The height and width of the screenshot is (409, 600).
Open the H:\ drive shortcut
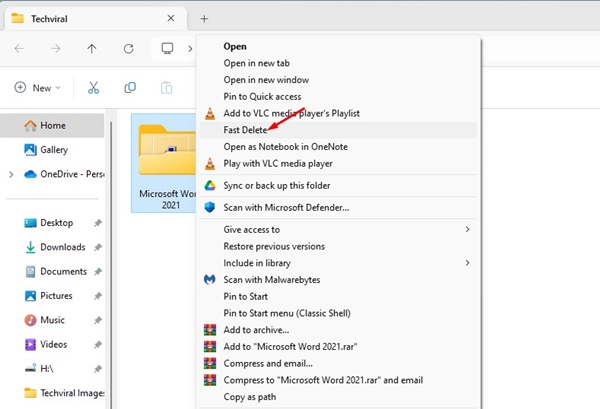click(x=39, y=368)
